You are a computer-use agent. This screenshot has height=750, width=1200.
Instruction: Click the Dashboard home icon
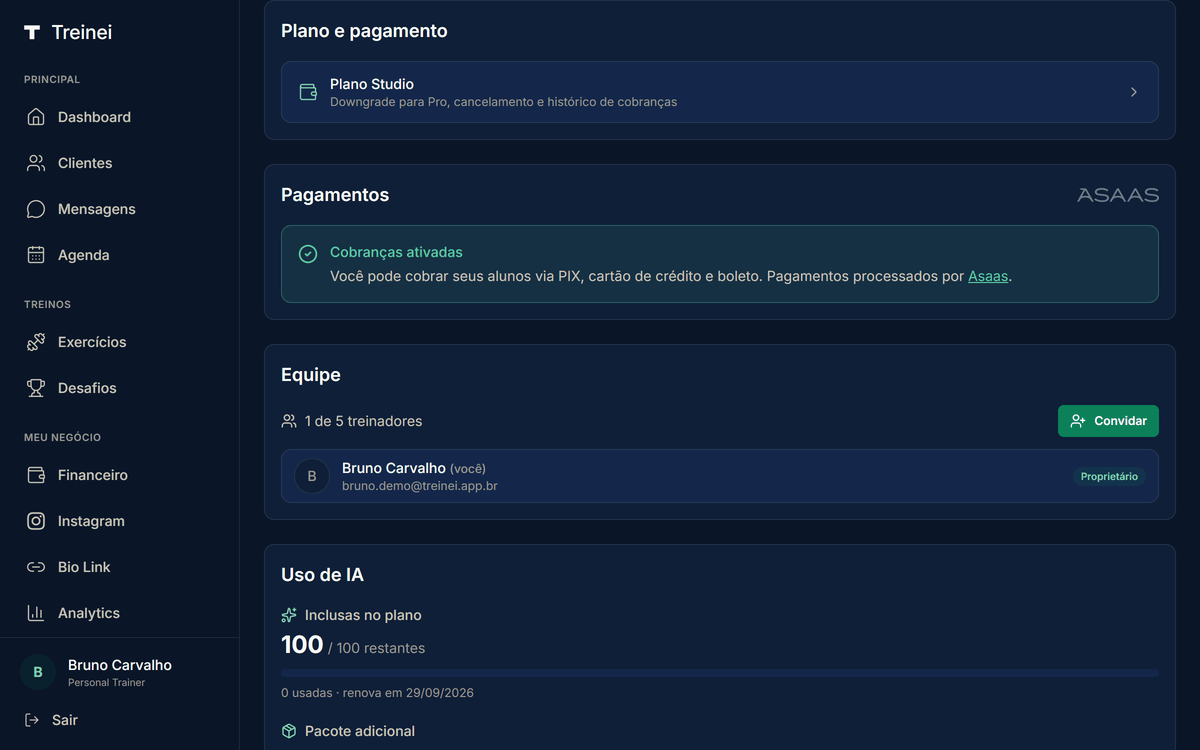tap(36, 117)
